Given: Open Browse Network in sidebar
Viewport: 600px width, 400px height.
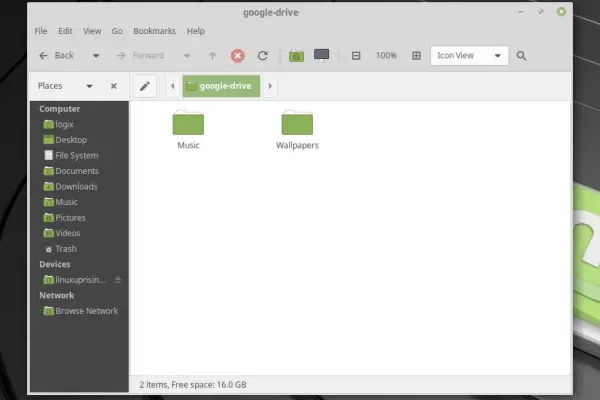Looking at the screenshot, I should tap(79, 311).
